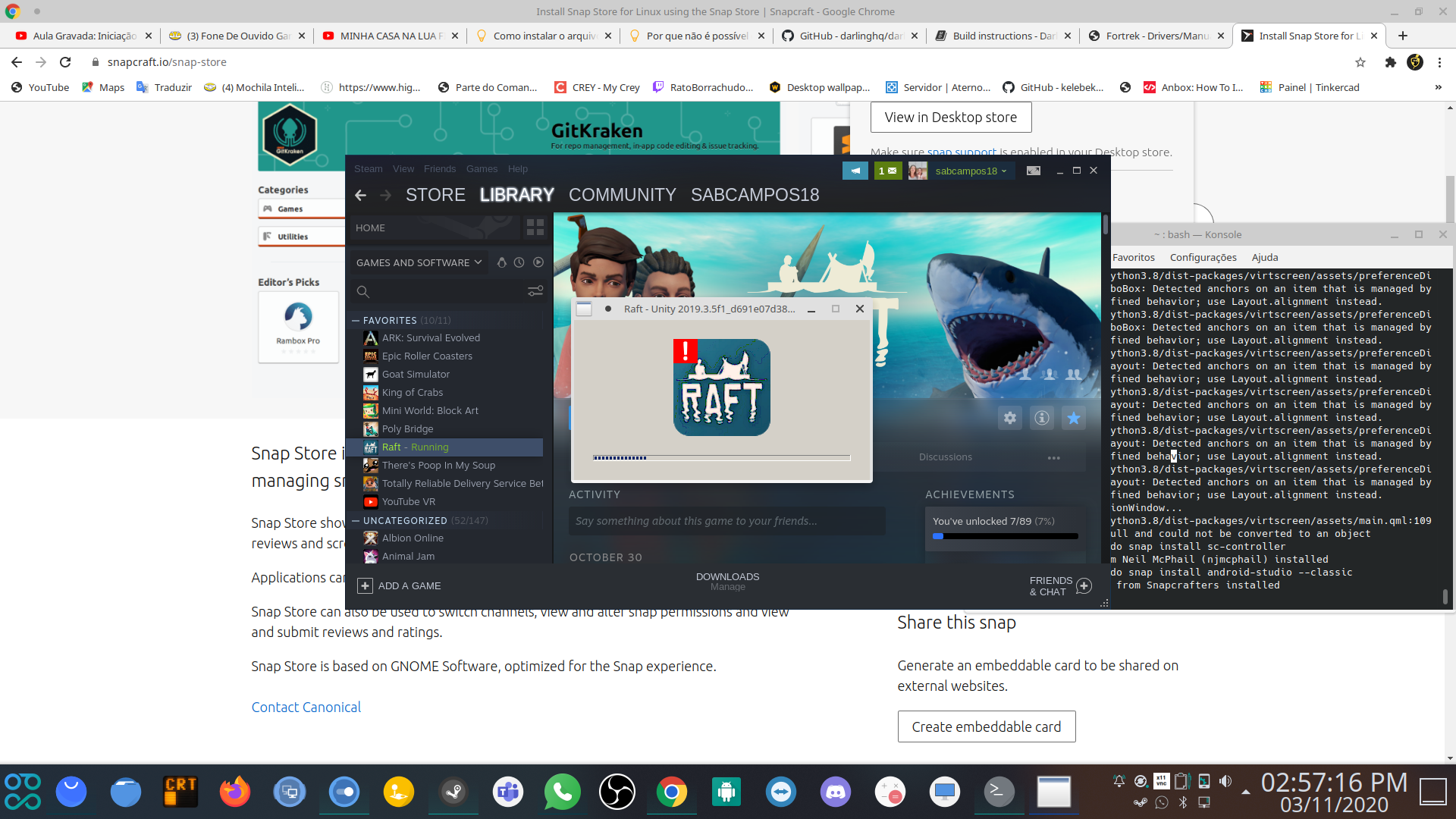Open the Steam menu
Image resolution: width=1456 pixels, height=819 pixels.
(x=368, y=169)
